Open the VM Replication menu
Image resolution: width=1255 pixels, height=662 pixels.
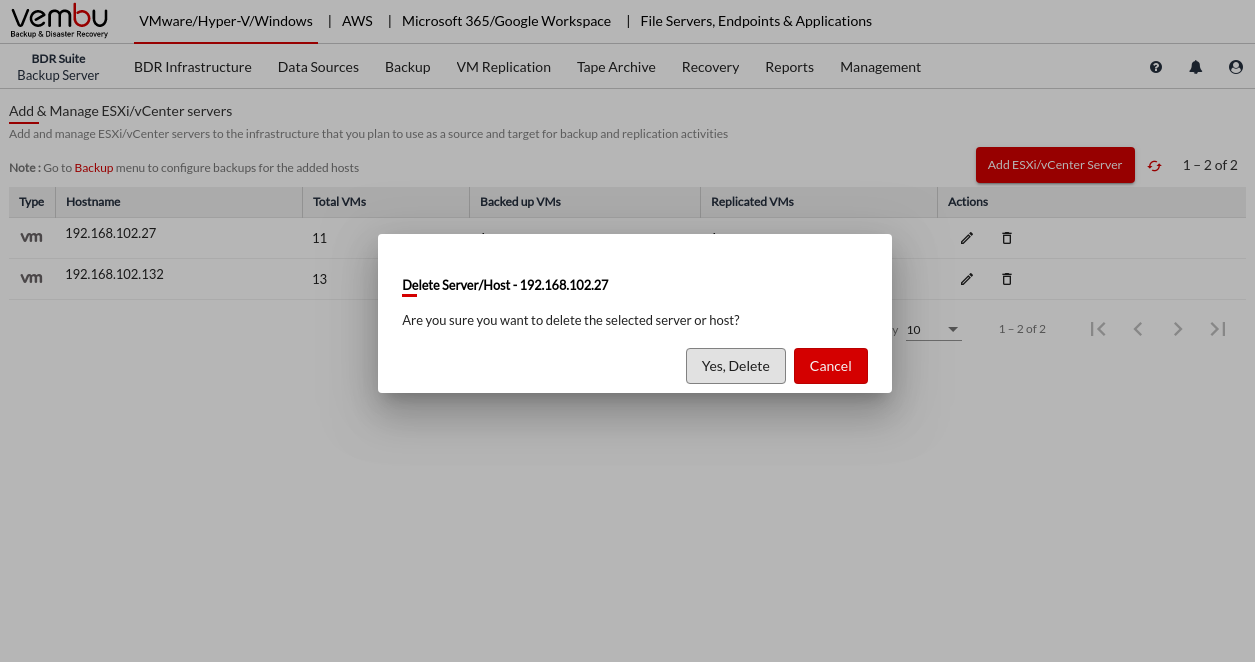[503, 67]
